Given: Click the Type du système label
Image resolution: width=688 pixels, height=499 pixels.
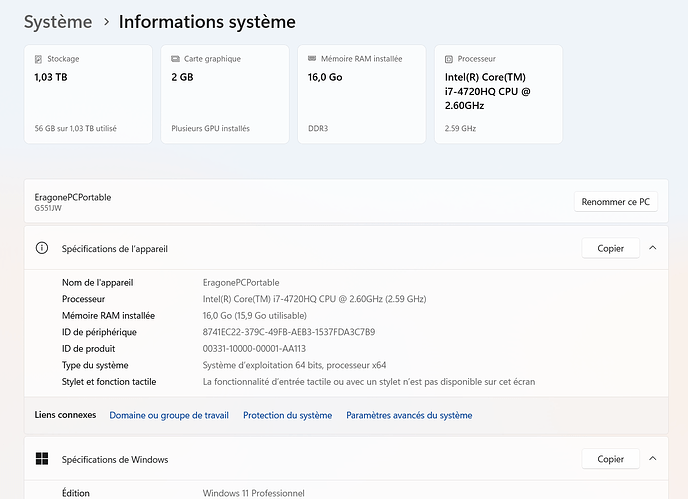Looking at the screenshot, I should 95,365.
